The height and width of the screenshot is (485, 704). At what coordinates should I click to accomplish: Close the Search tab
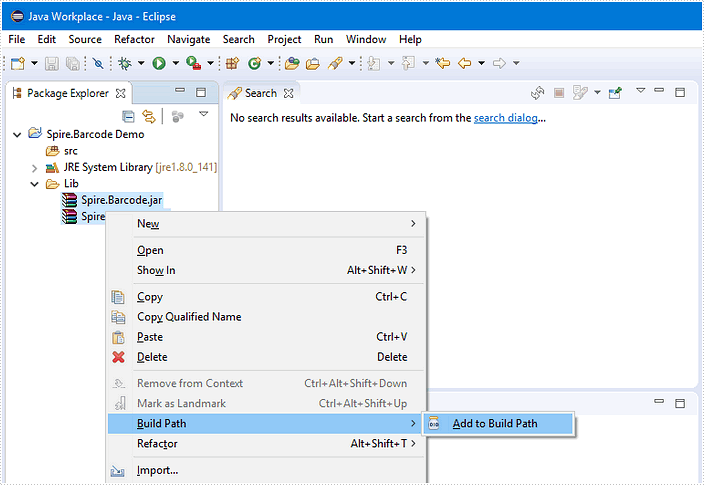click(289, 93)
